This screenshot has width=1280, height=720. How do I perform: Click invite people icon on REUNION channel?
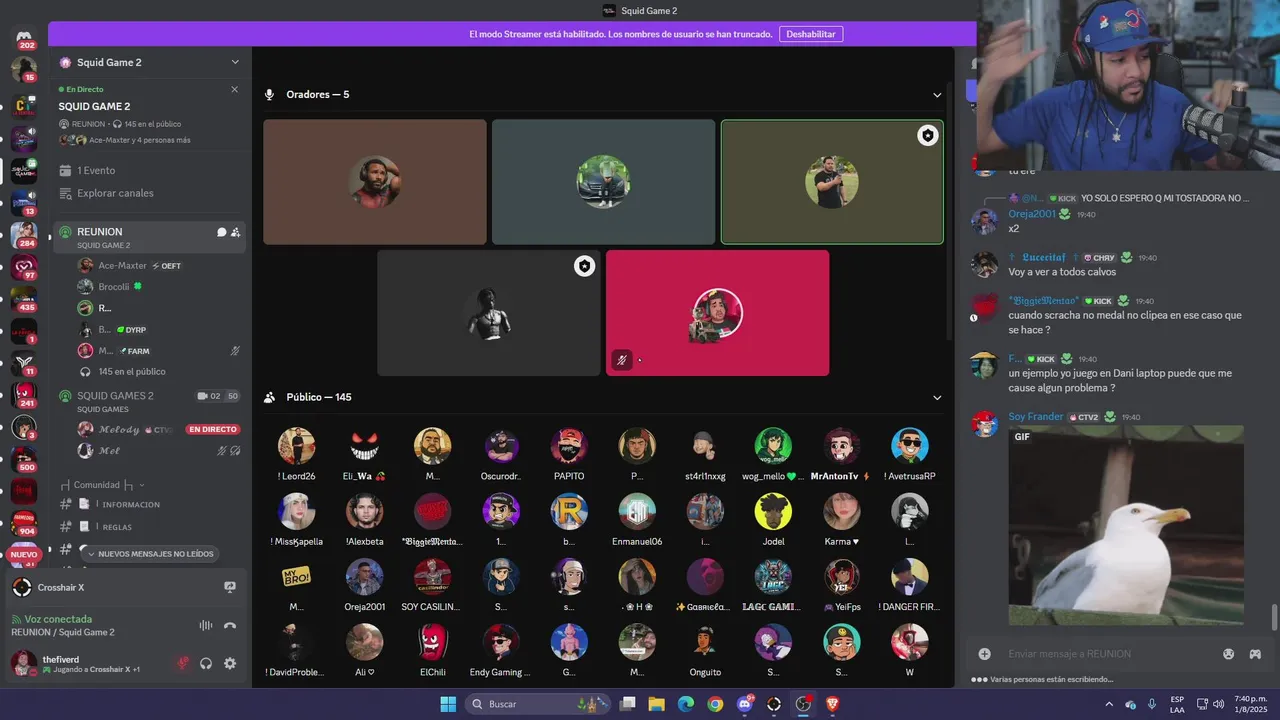point(235,232)
